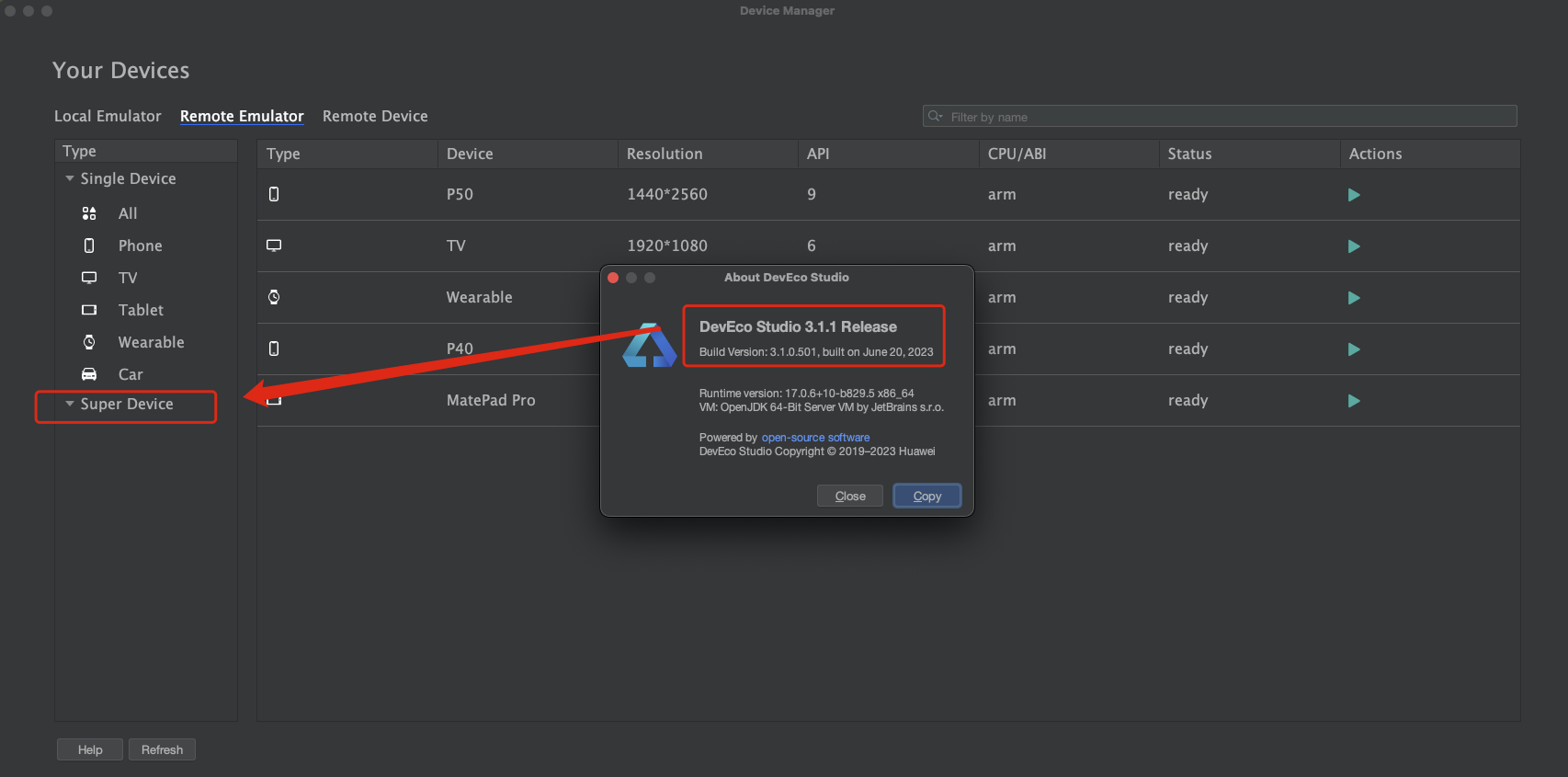Click the Wearable watch icon in sidebar
Screen dimensions: 1568x777
point(89,342)
